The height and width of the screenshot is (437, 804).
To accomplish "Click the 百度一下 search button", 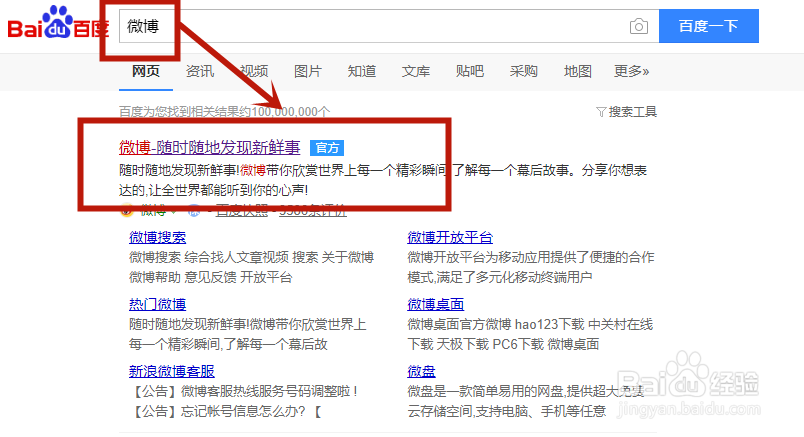I will [709, 26].
